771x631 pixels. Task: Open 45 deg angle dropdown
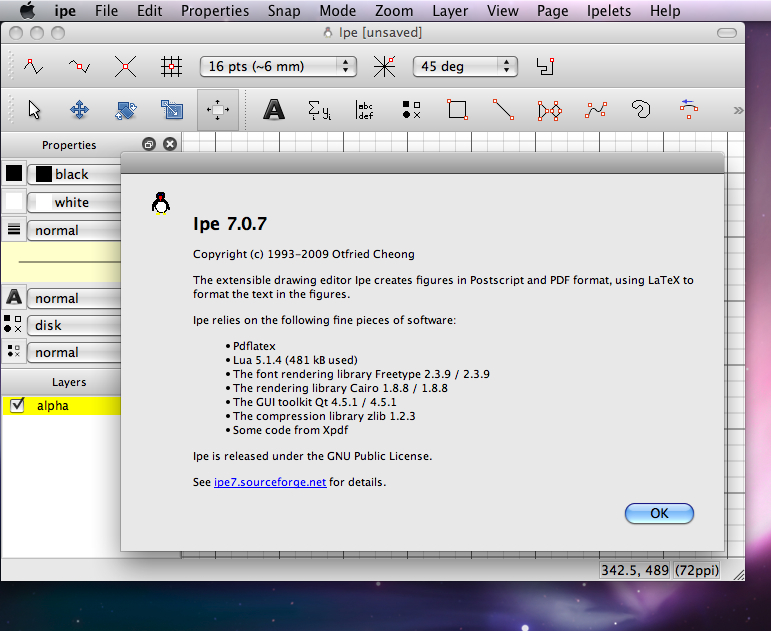465,66
